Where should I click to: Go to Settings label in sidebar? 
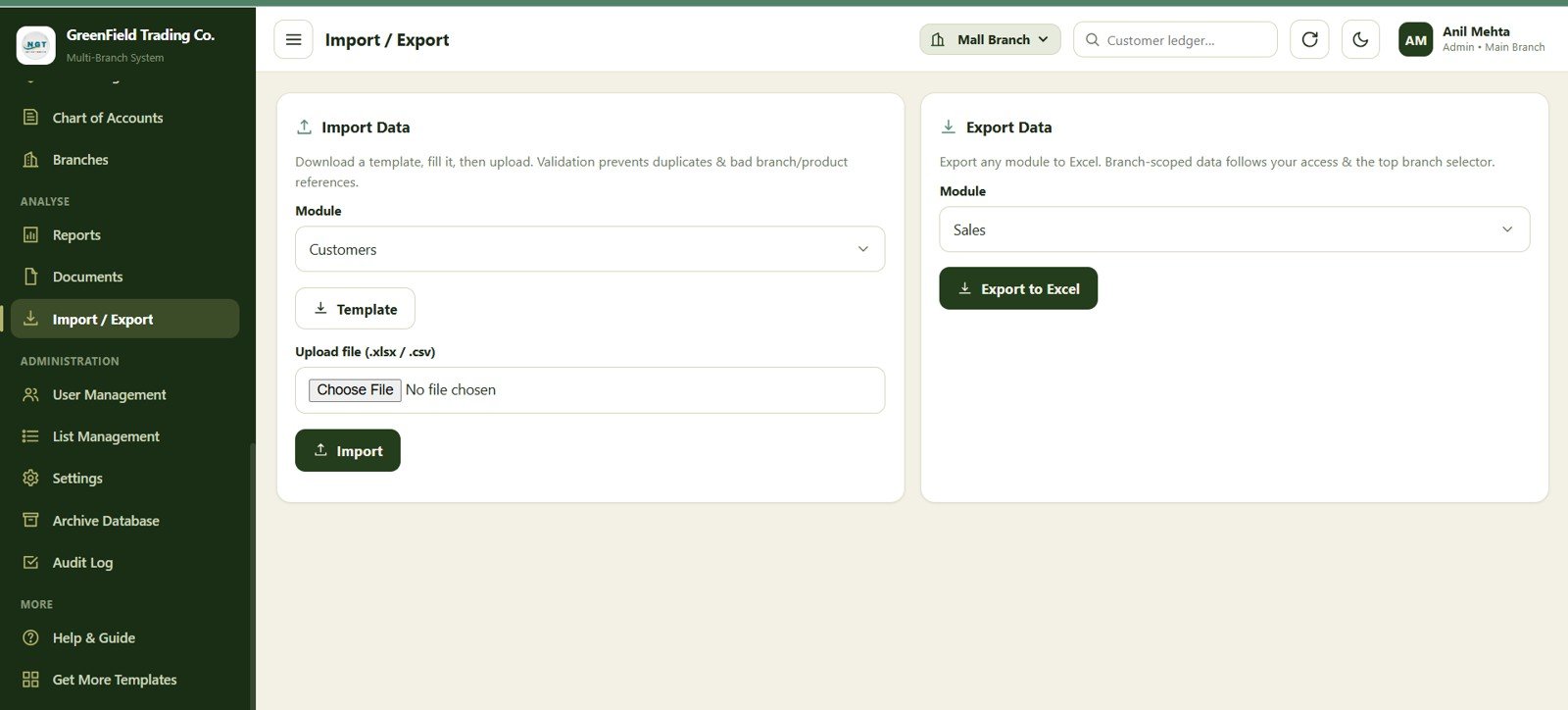77,479
